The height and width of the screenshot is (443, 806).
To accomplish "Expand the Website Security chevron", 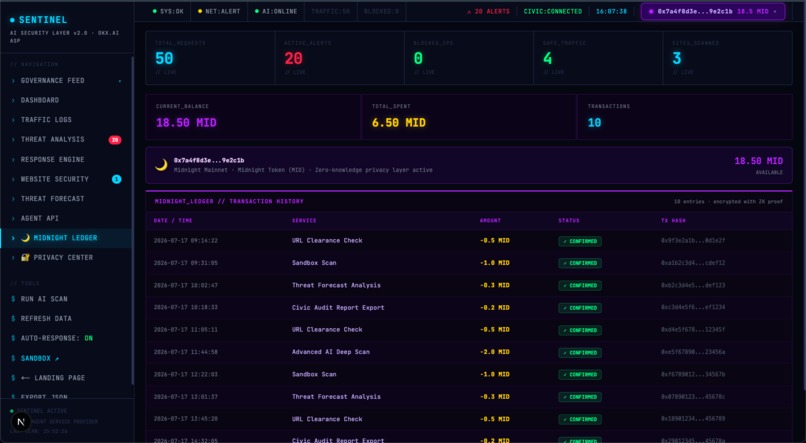I will click(x=13, y=179).
